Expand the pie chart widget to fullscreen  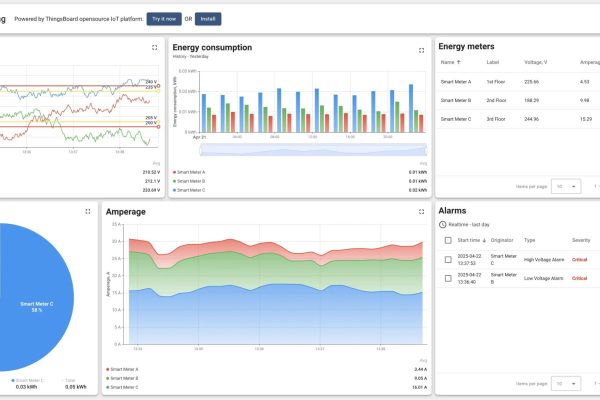tap(88, 211)
